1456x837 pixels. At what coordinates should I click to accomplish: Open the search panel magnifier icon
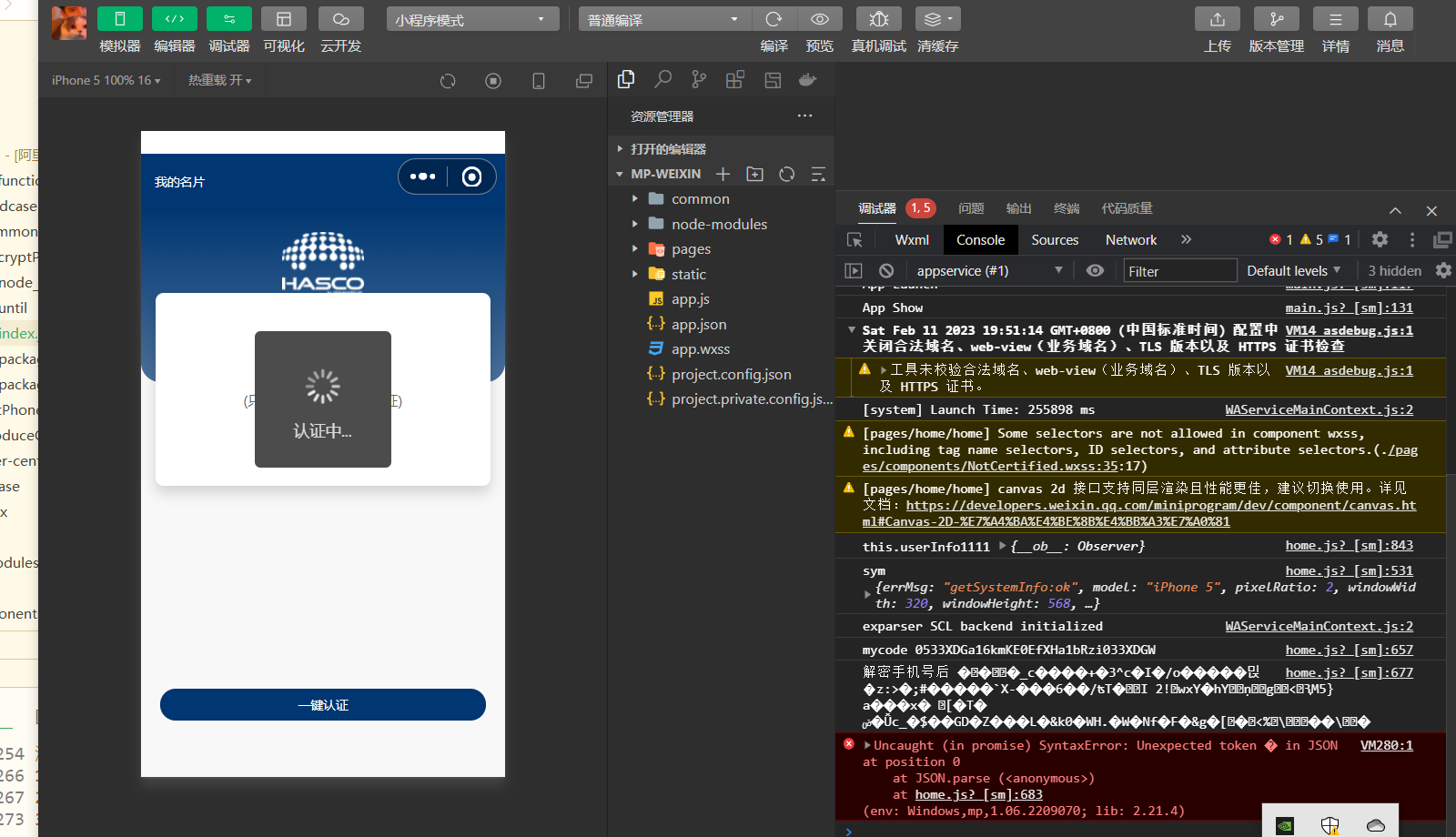(662, 80)
